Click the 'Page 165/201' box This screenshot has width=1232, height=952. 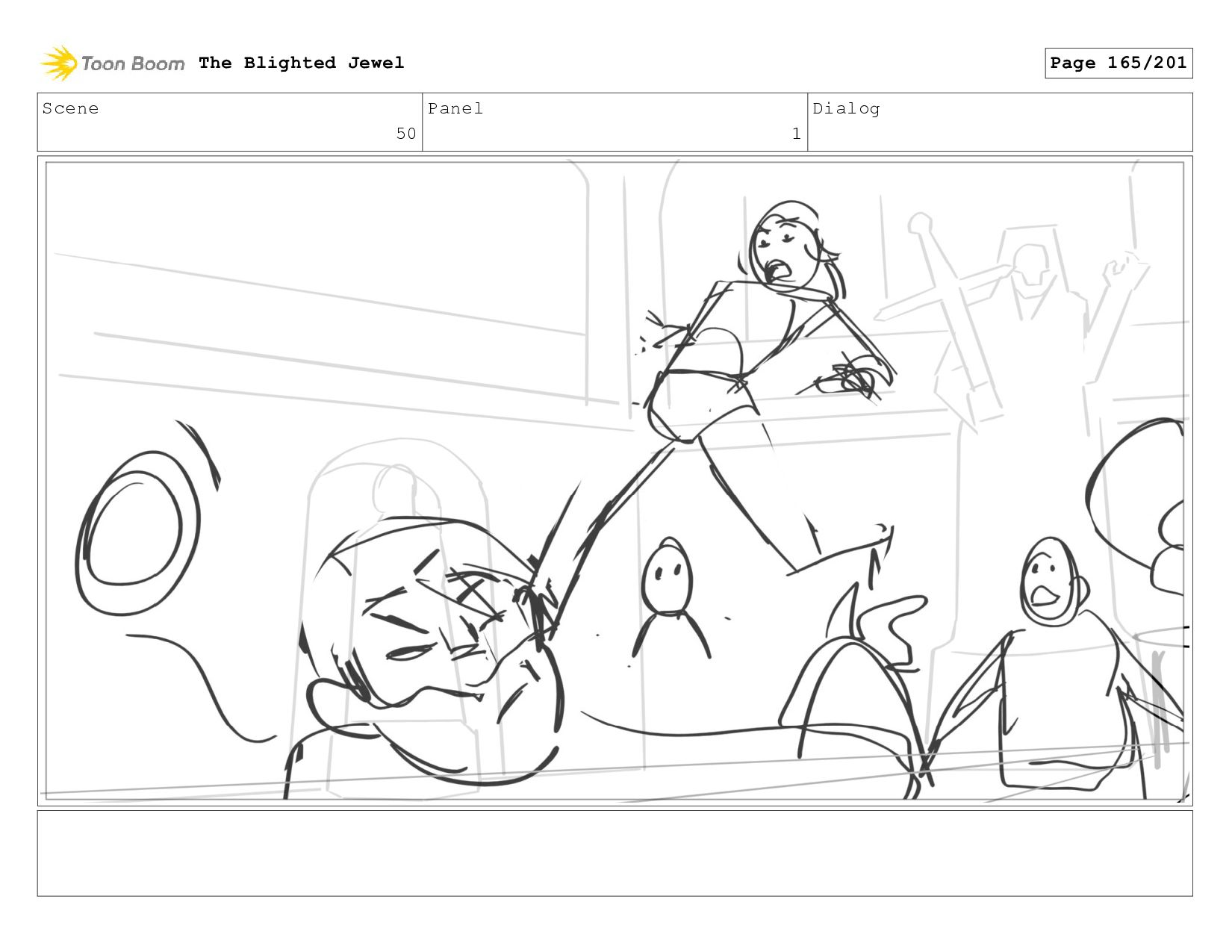click(1119, 63)
